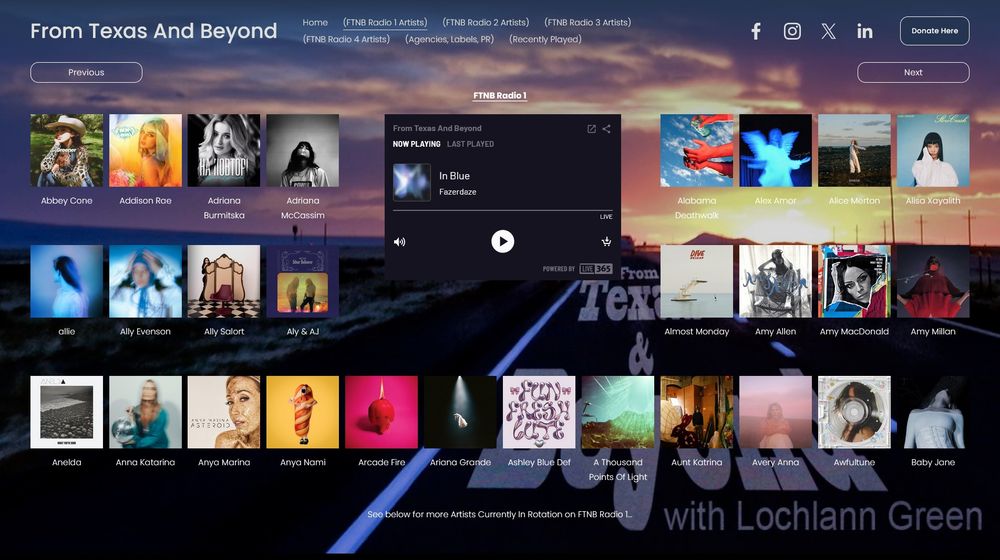1000x560 pixels.
Task: Open the Alabama Deathwalk album cover
Action: (696, 151)
